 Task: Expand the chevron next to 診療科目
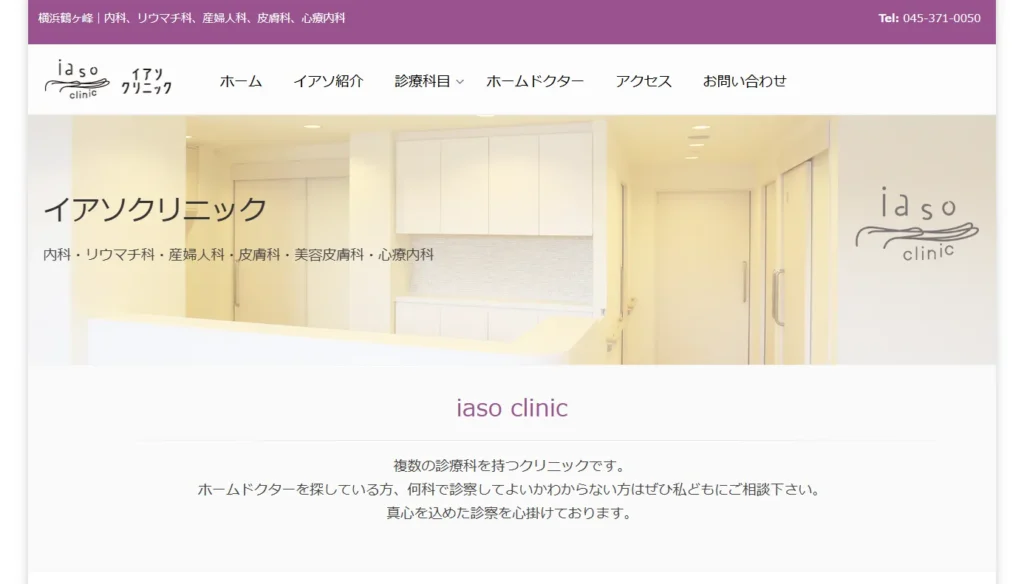coord(460,82)
